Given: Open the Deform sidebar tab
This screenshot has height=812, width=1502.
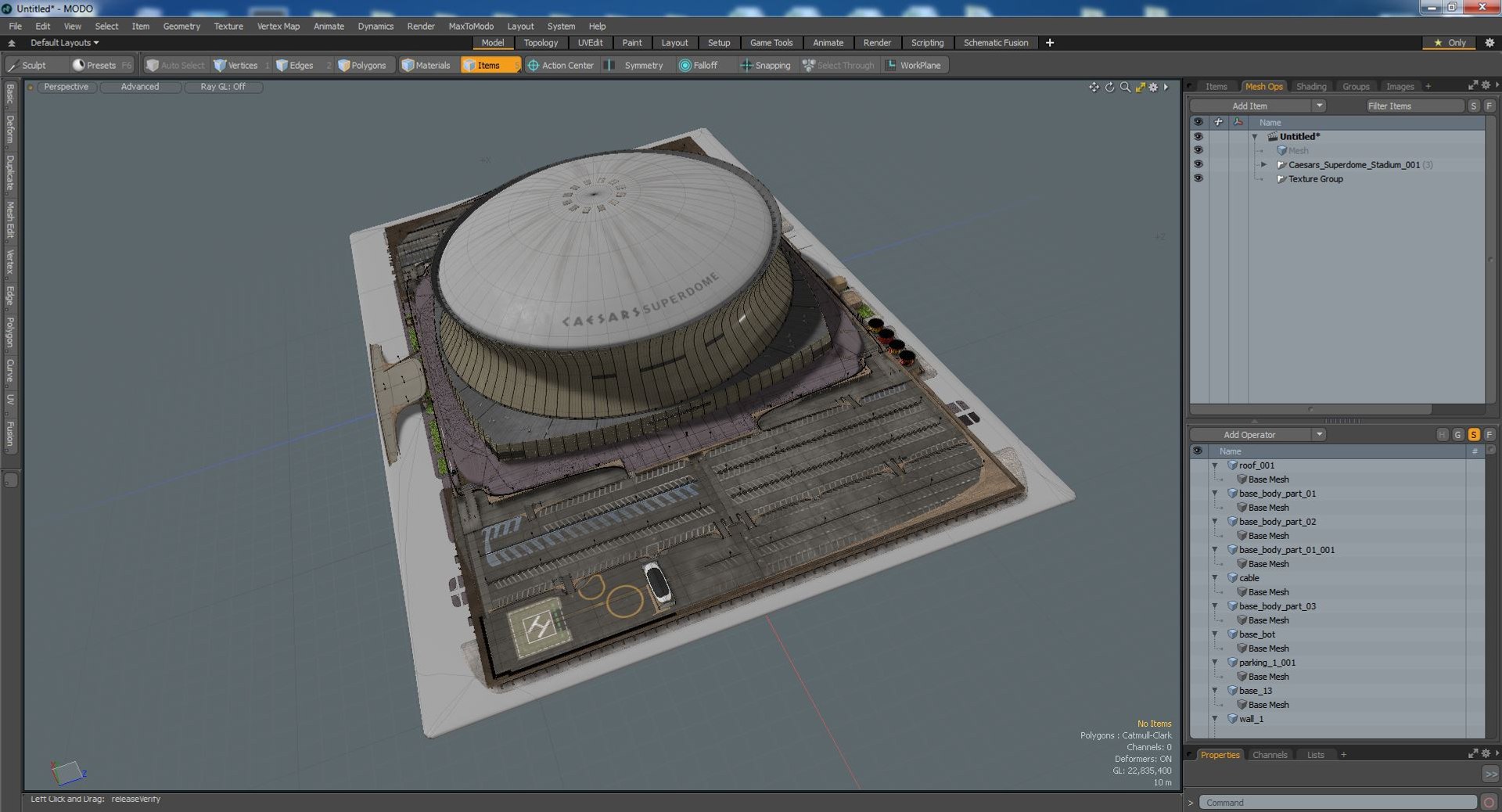Looking at the screenshot, I should (10, 130).
